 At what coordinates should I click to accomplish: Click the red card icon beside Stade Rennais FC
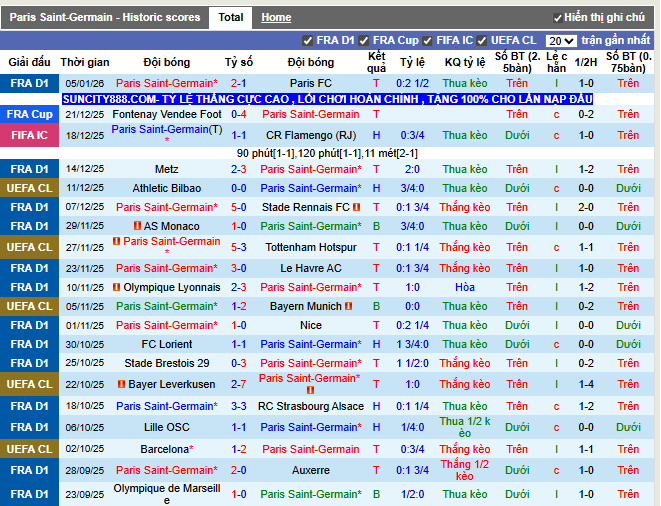pos(357,207)
